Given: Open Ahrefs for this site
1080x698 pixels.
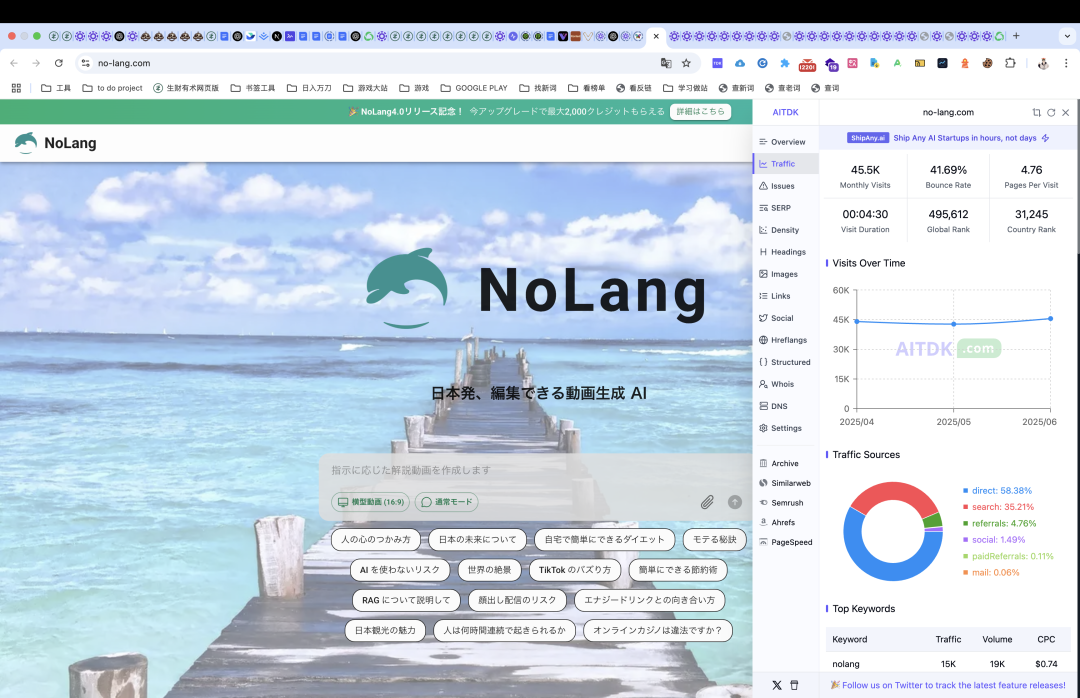Looking at the screenshot, I should click(777, 523).
